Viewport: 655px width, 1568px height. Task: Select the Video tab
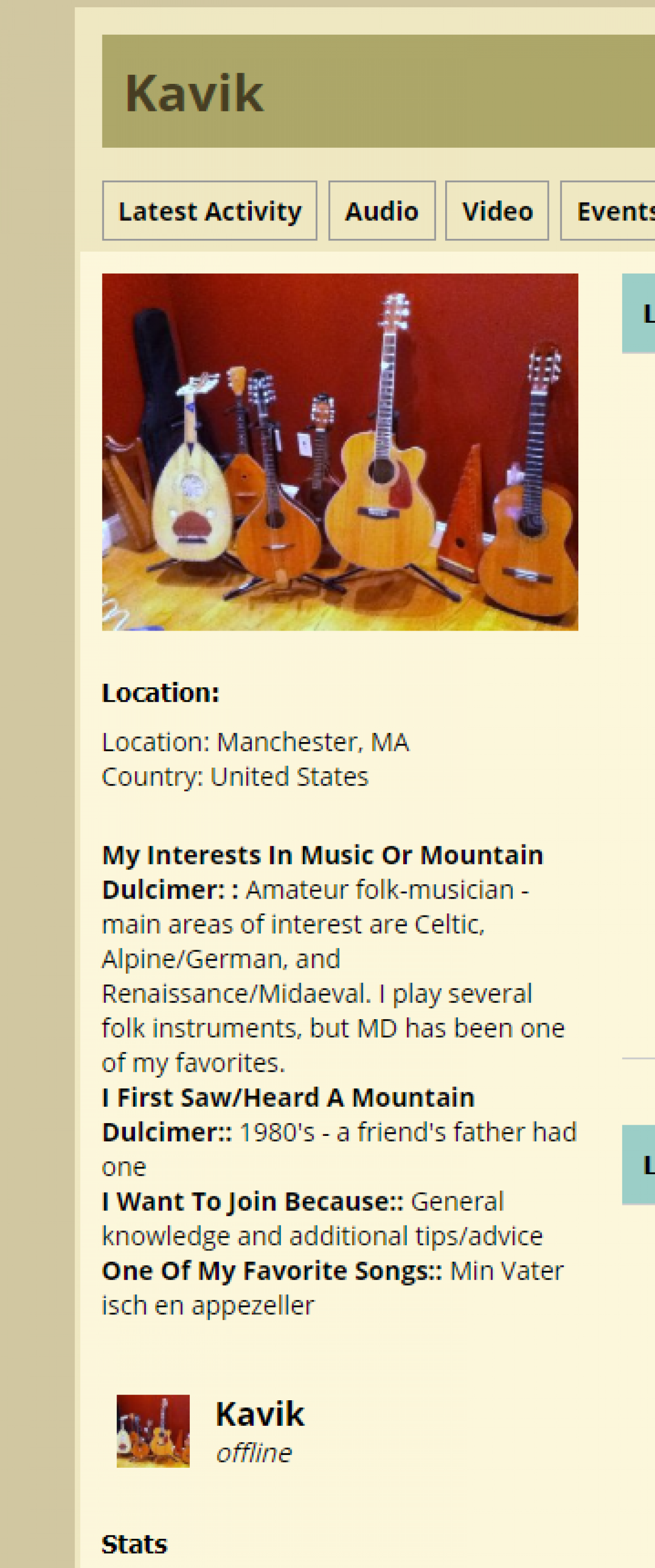[496, 211]
